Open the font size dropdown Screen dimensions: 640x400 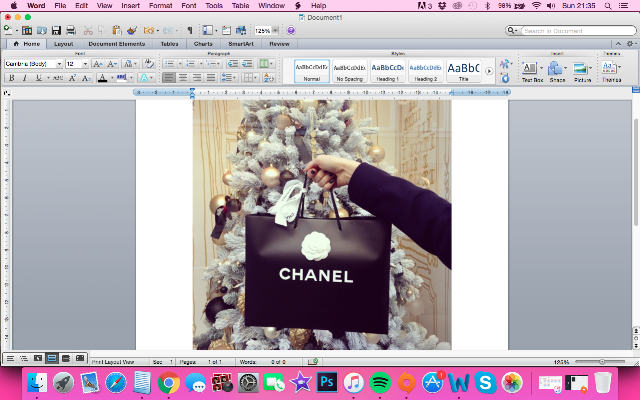point(85,64)
